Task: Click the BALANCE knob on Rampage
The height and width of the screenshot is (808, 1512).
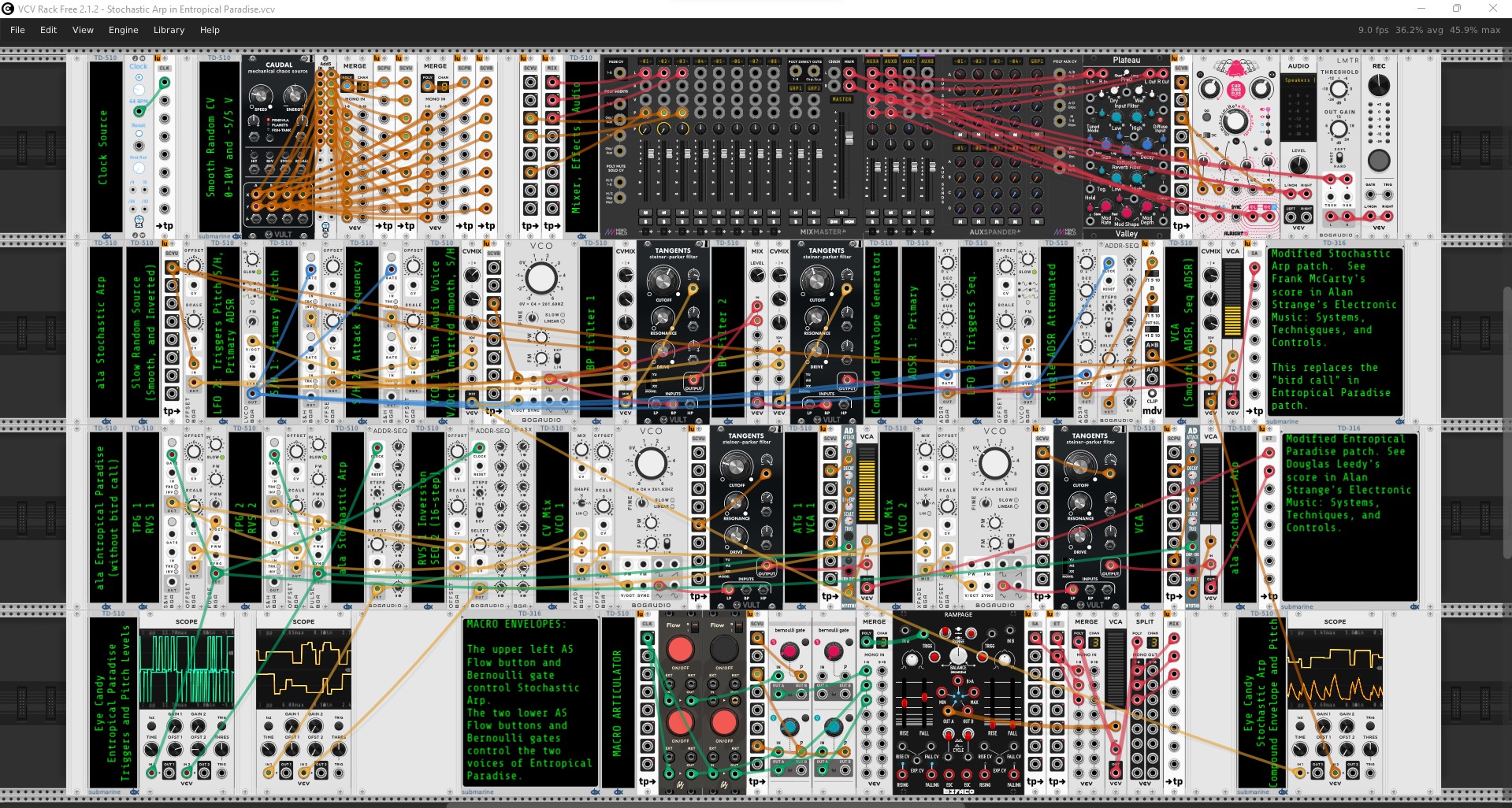Action: pyautogui.click(x=958, y=655)
